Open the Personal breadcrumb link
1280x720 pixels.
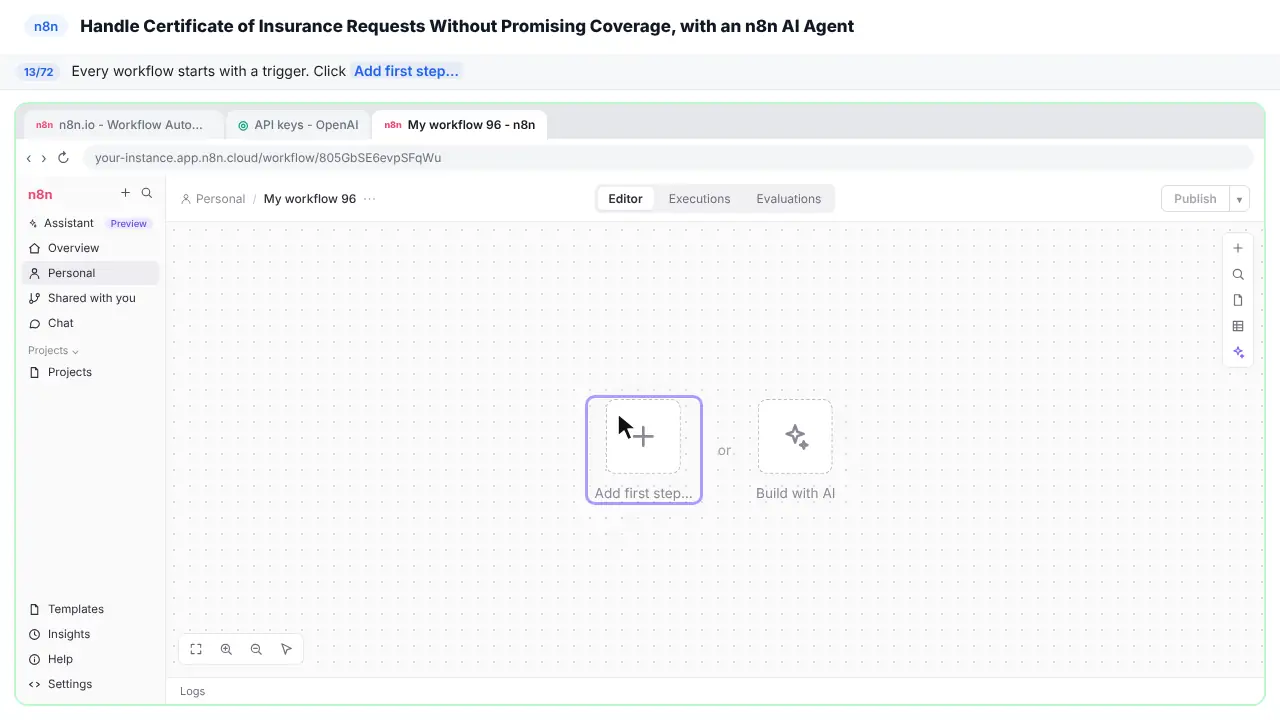click(213, 199)
